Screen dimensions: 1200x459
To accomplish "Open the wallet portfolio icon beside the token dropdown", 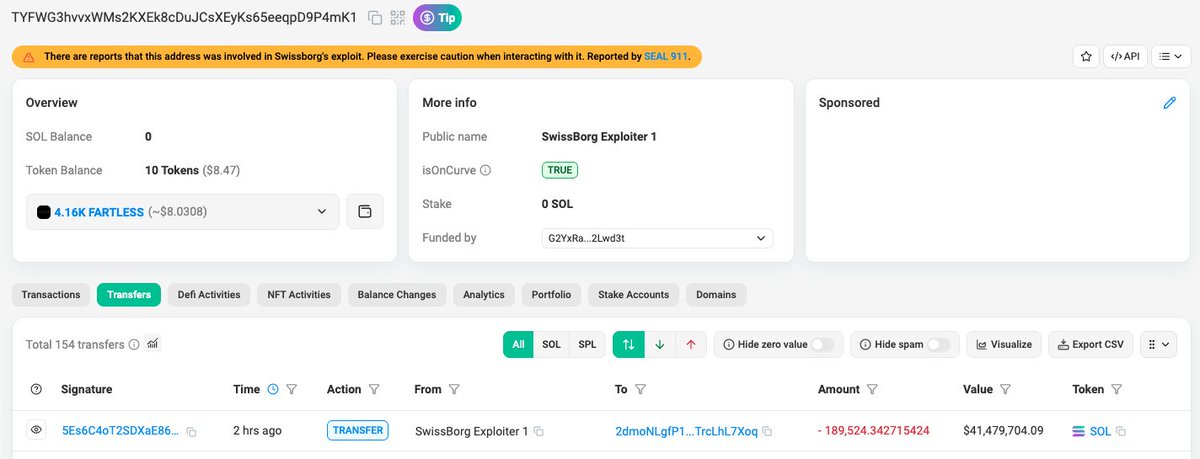I will [365, 212].
